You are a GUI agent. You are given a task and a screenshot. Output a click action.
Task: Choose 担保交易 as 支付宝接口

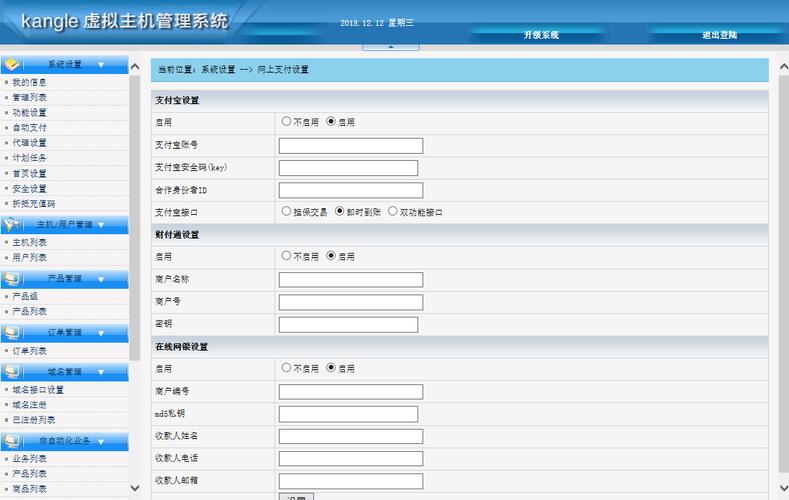[286, 211]
